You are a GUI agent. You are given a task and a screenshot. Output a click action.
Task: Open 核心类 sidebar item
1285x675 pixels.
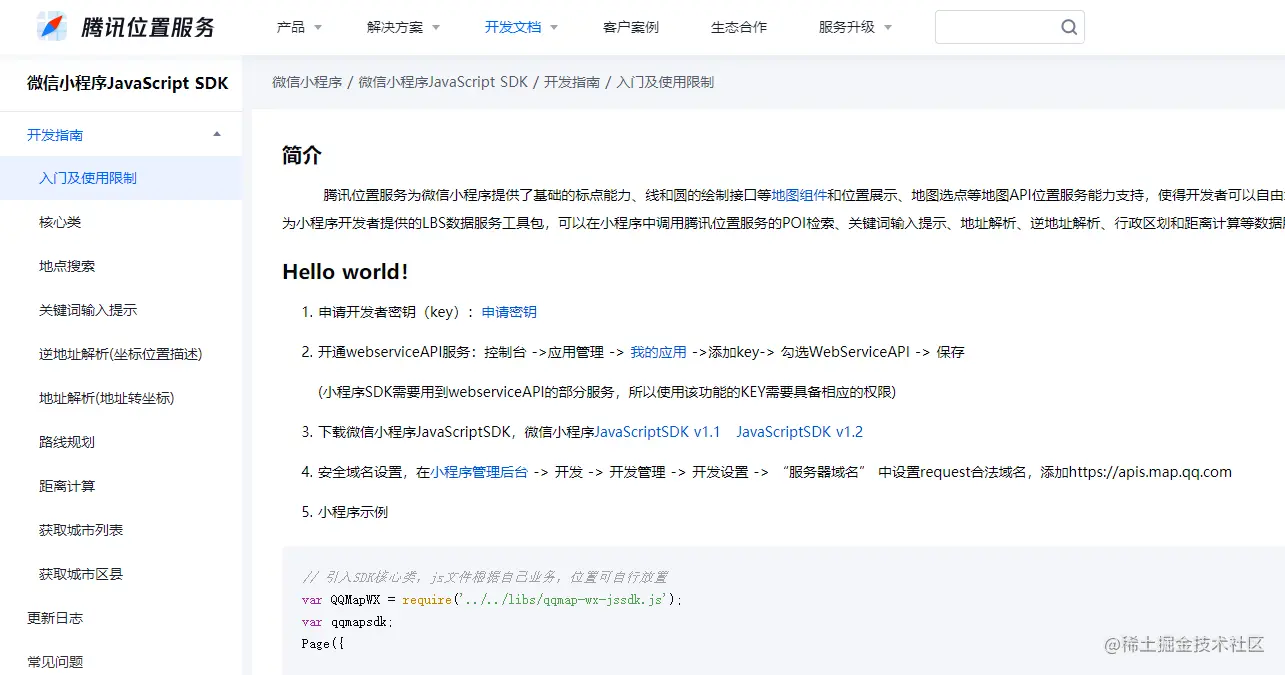(x=60, y=222)
